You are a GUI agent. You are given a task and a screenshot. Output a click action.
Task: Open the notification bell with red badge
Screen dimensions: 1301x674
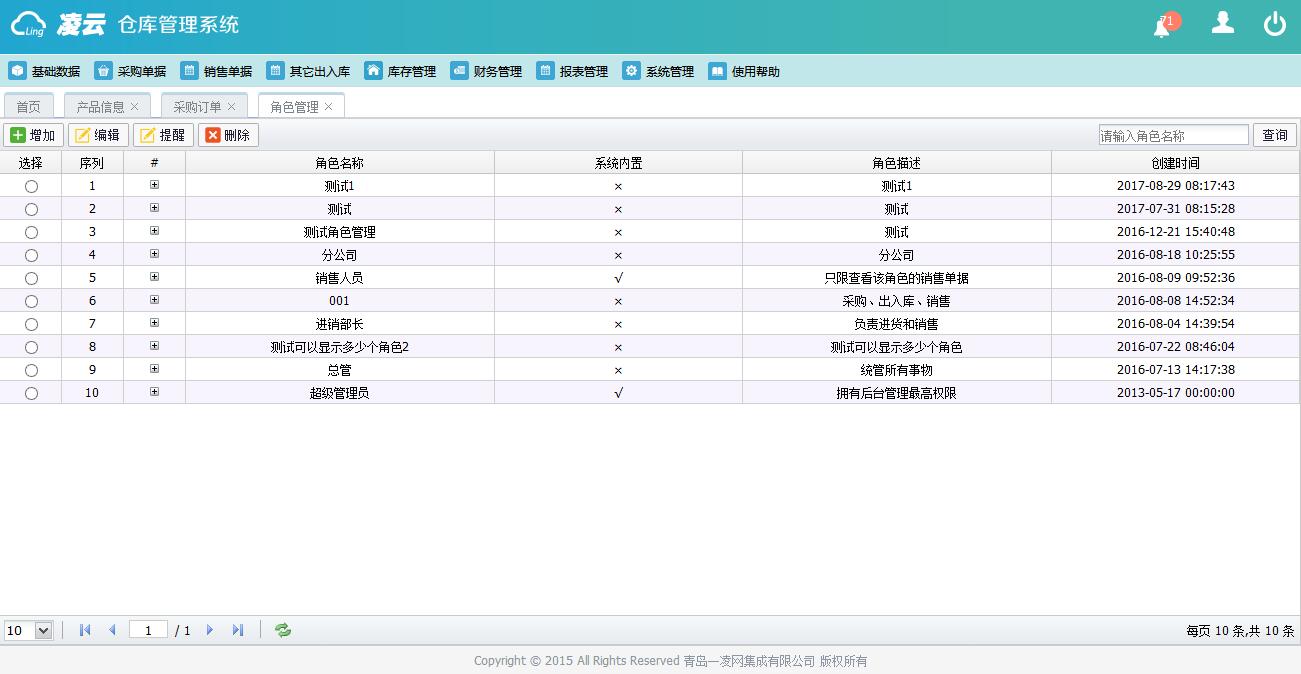(x=1163, y=25)
